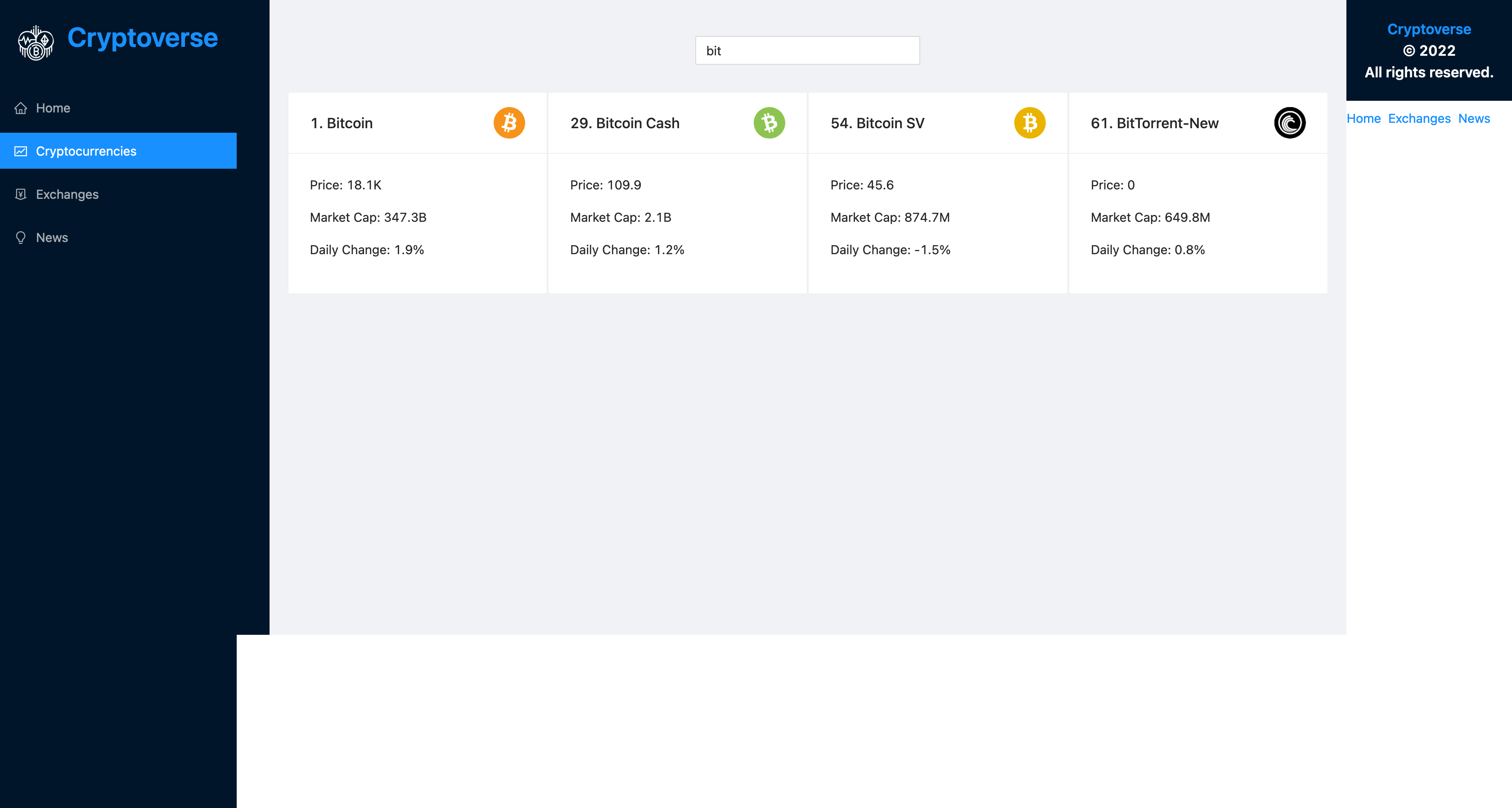This screenshot has width=1512, height=808.
Task: Open News from the sidebar menu
Action: (x=52, y=238)
